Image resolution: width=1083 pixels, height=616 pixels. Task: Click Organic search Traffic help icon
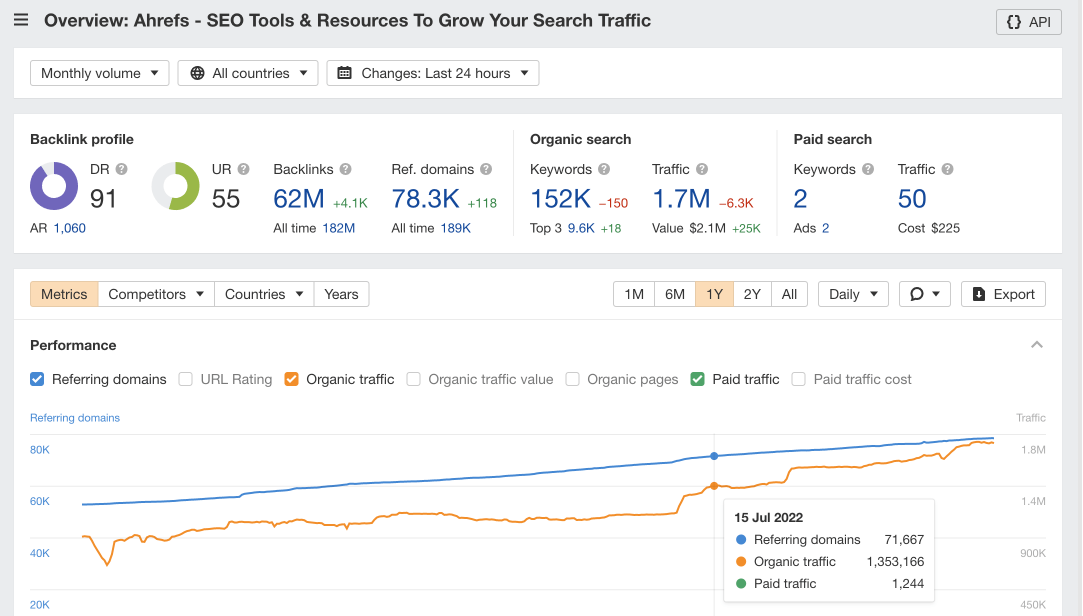[702, 169]
